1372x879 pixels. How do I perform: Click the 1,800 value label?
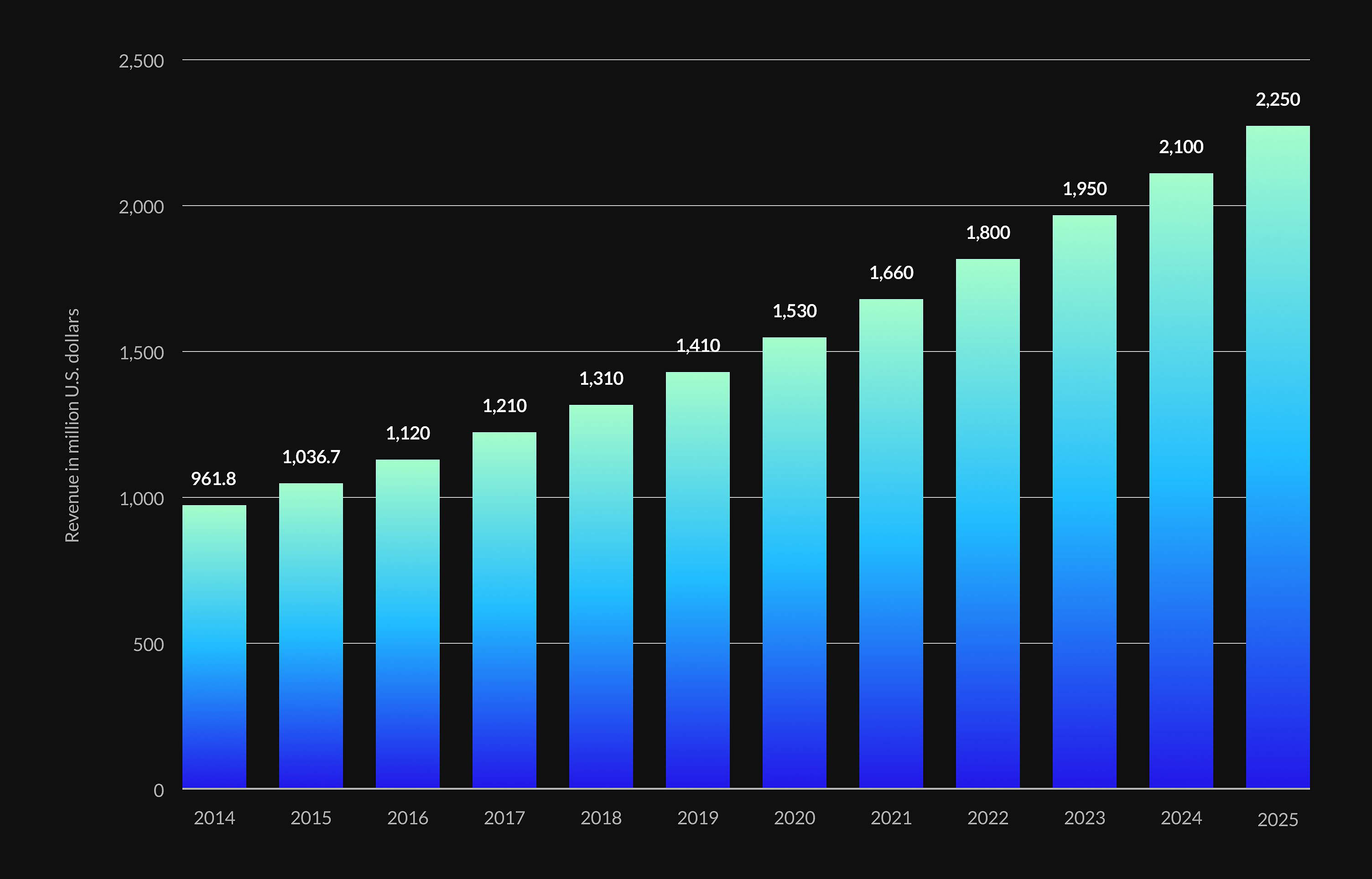coord(987,233)
